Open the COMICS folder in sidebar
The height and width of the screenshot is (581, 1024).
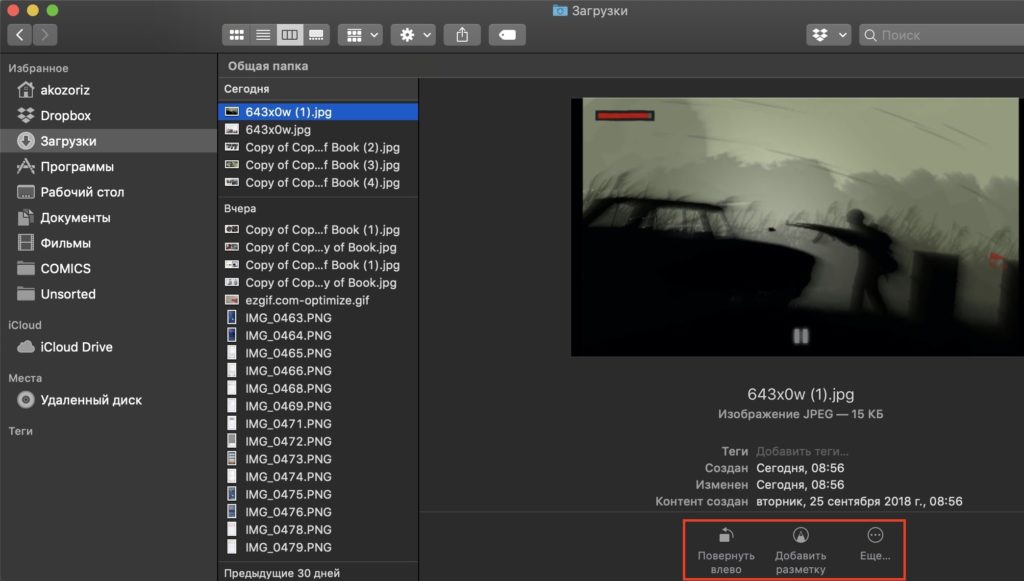tap(65, 268)
